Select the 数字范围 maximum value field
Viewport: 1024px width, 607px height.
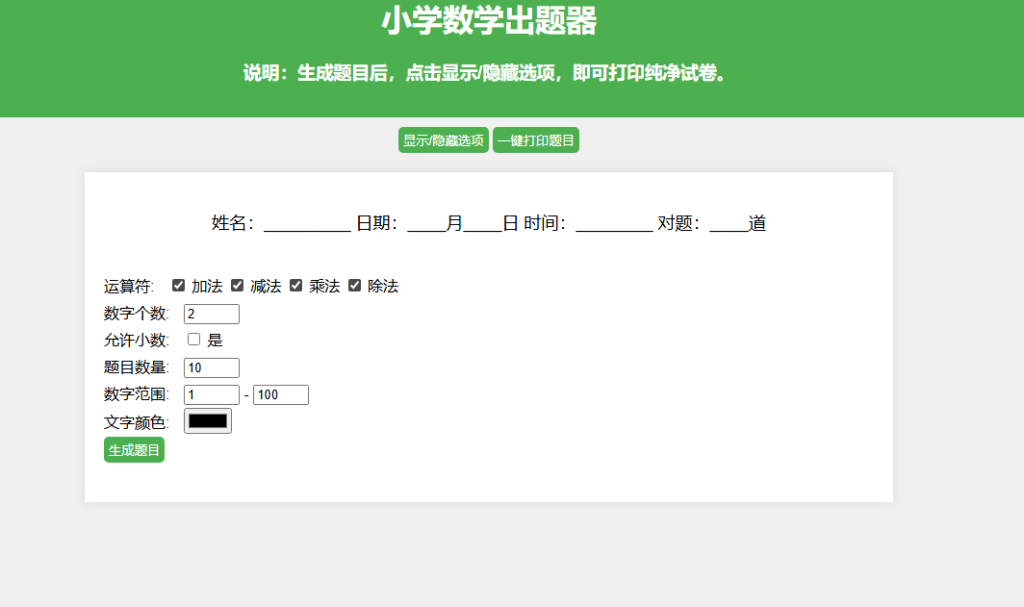point(280,395)
